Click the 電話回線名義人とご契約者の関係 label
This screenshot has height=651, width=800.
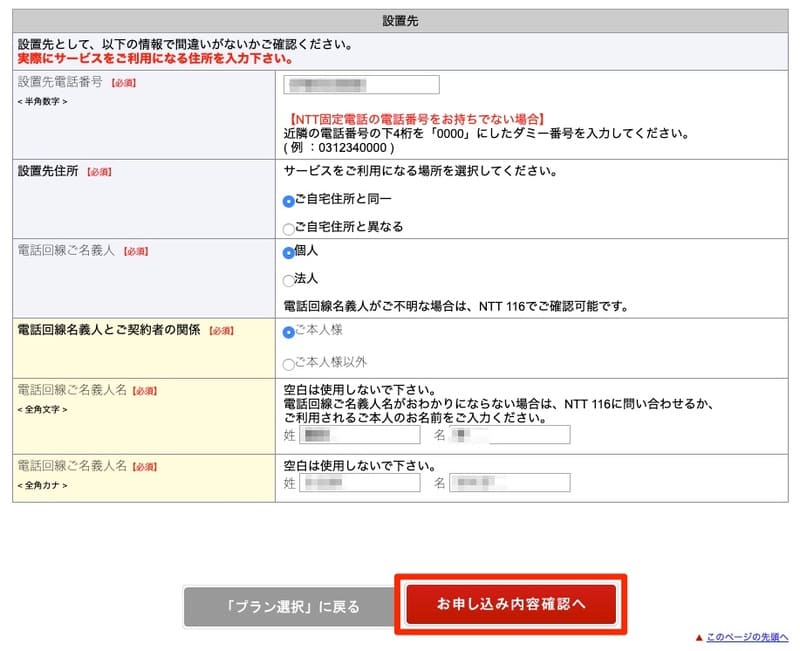(x=109, y=330)
